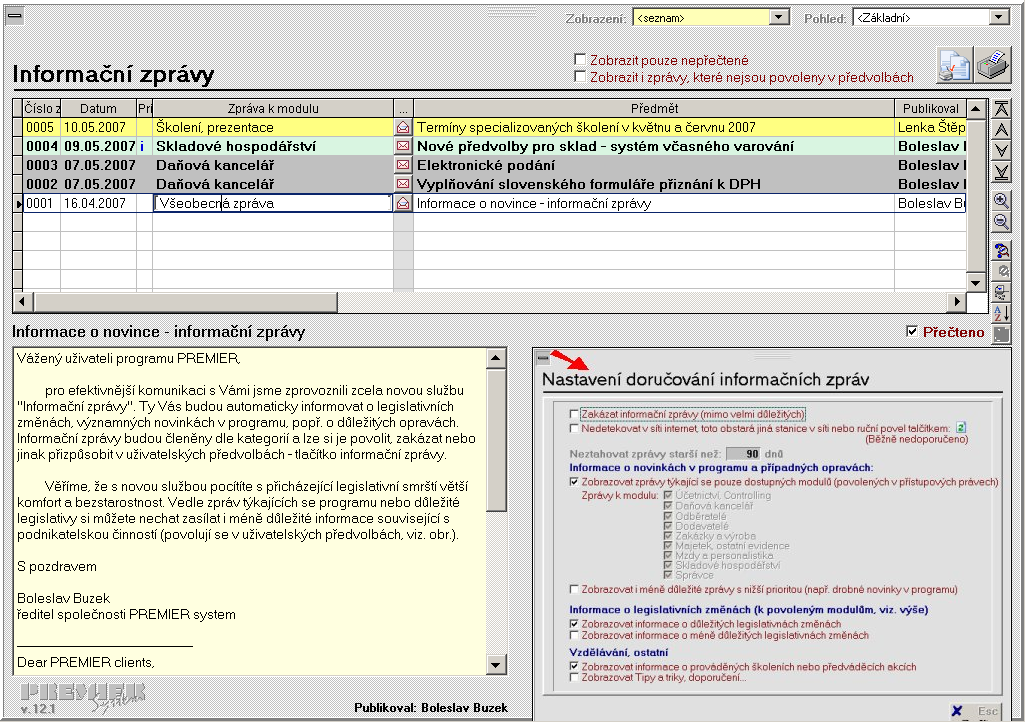Click the 'Datum' column header
Screen dimensions: 1025x722
point(98,109)
